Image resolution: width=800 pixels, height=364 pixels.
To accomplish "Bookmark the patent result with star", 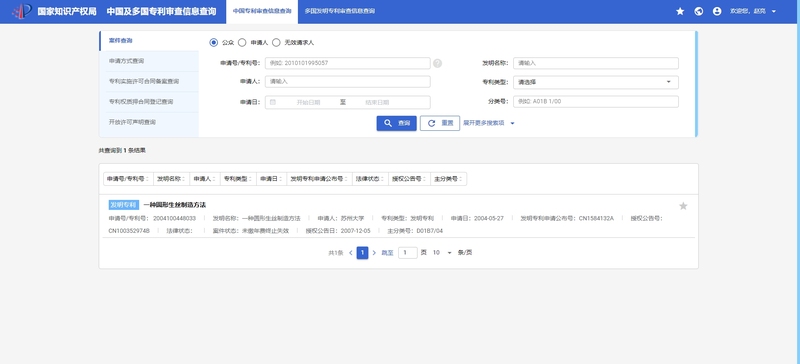I will point(683,206).
